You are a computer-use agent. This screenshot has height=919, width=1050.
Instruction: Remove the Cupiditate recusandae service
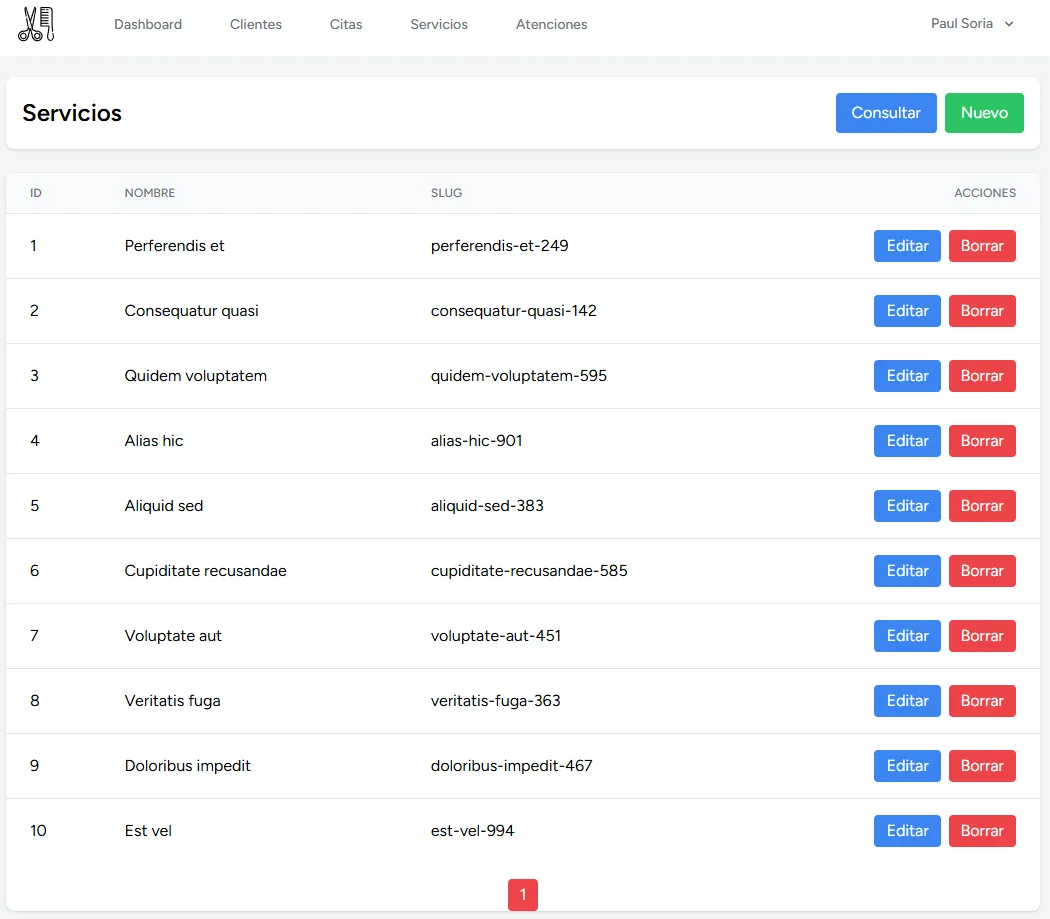pyautogui.click(x=982, y=571)
